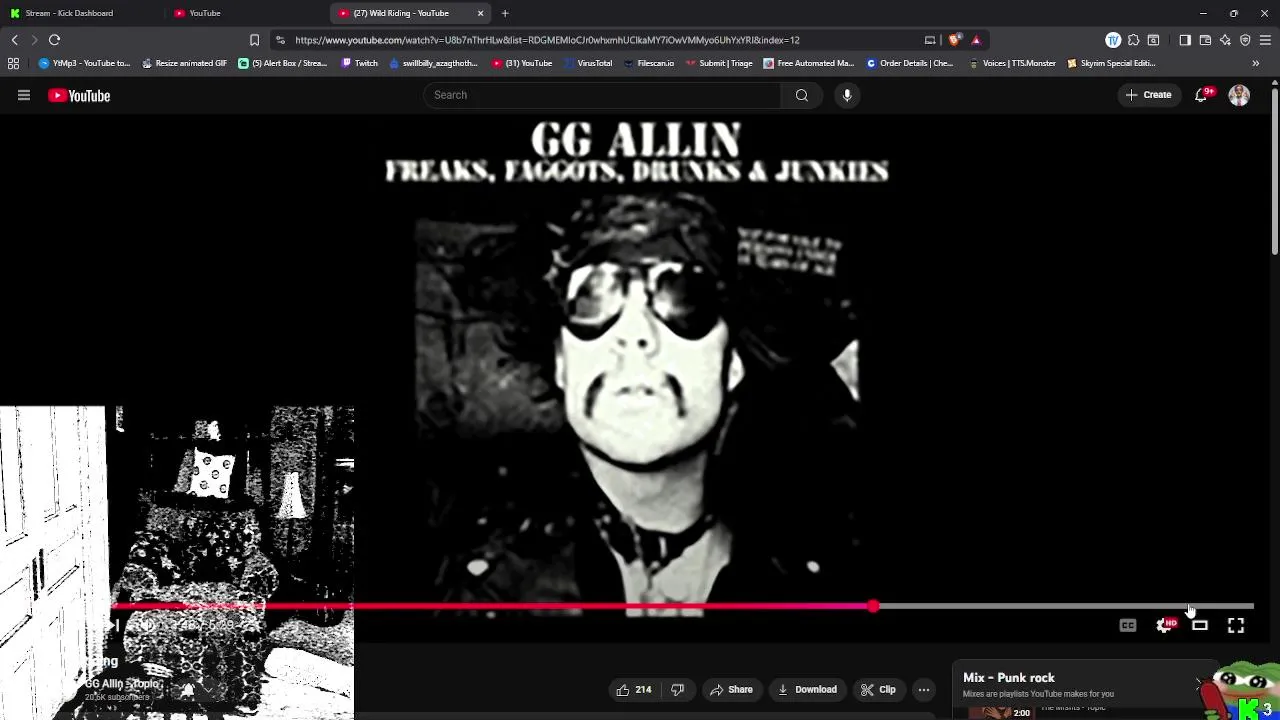
Task: Open Leo AI sparkle icon
Action: (1225, 40)
